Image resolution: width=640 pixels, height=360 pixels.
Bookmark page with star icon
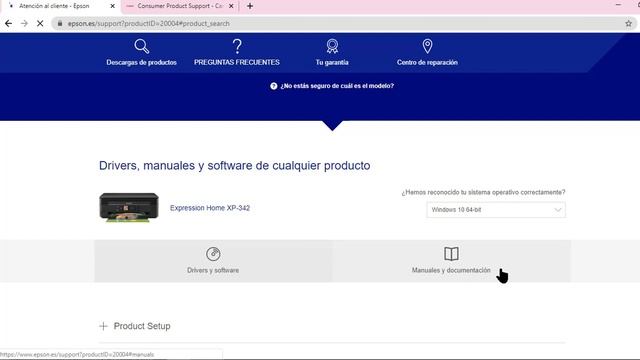click(629, 24)
